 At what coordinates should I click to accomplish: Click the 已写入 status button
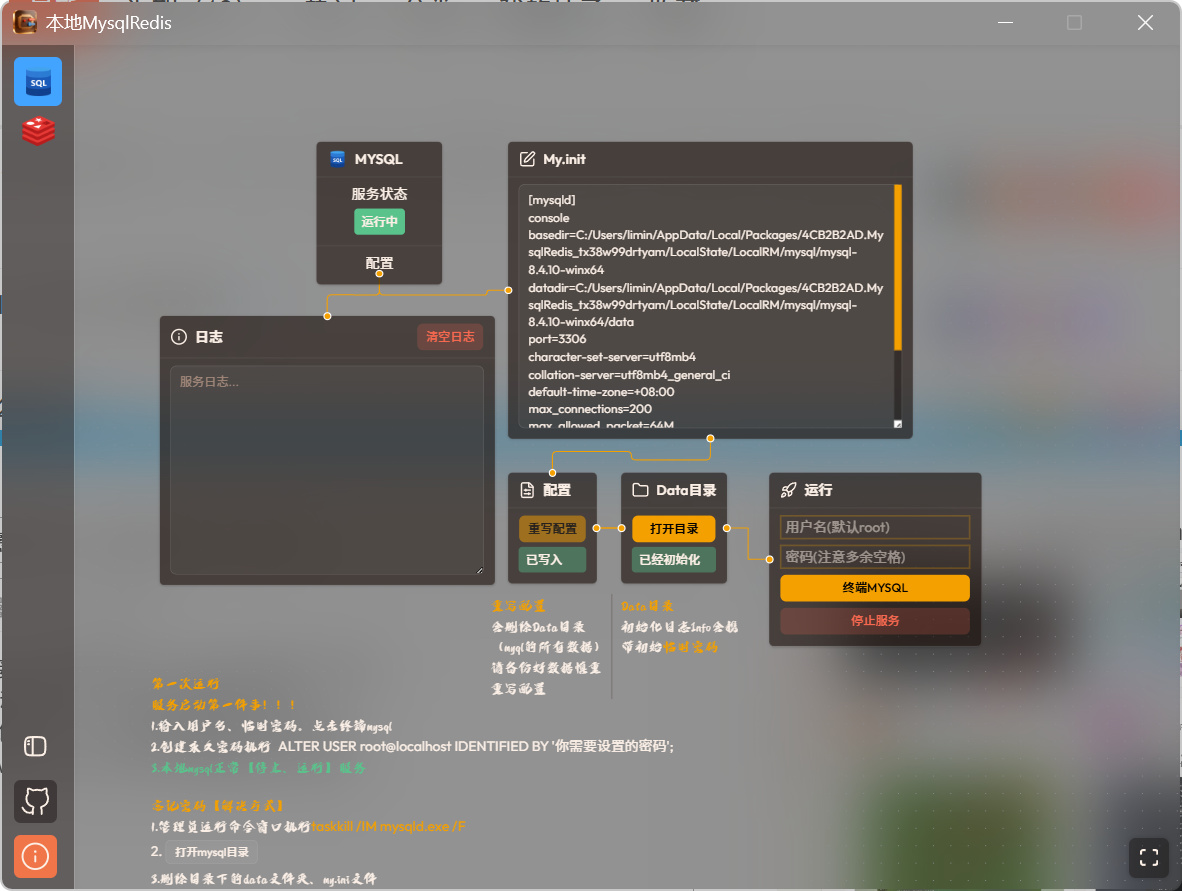coord(553,559)
